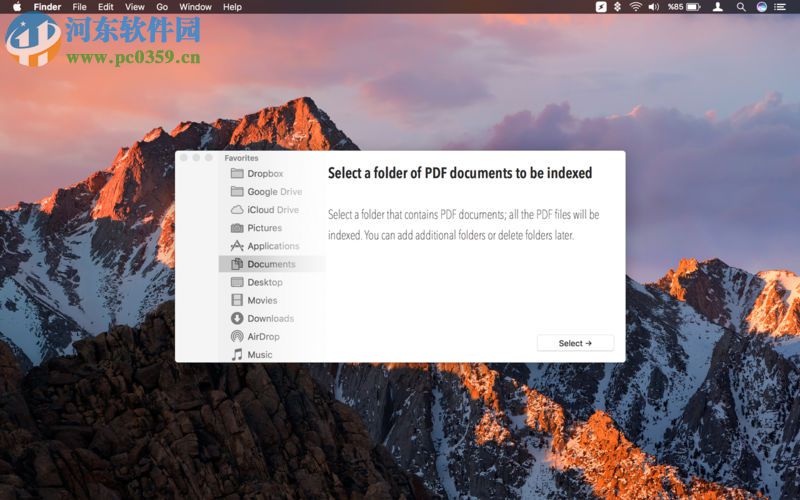Click the AirDrop icon in sidebar
800x500 pixels.
coord(237,336)
